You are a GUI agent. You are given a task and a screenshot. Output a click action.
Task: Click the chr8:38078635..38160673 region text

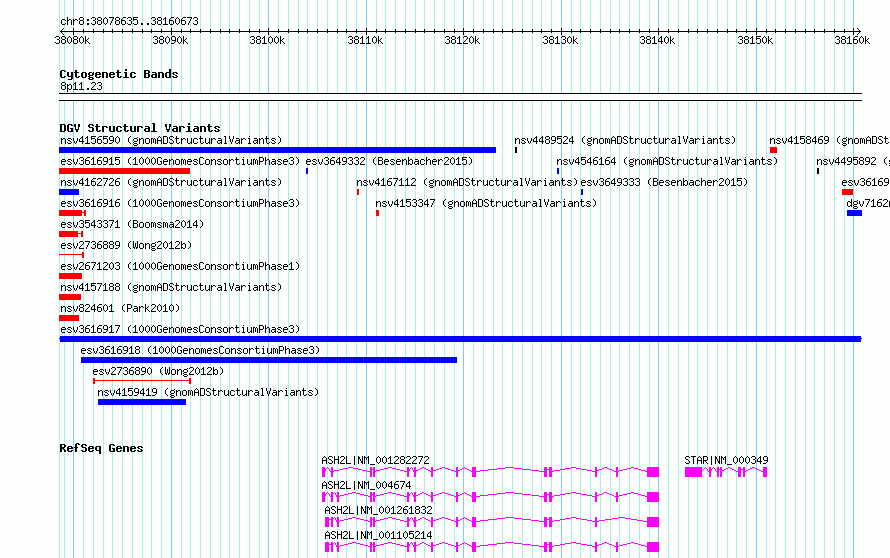point(129,22)
